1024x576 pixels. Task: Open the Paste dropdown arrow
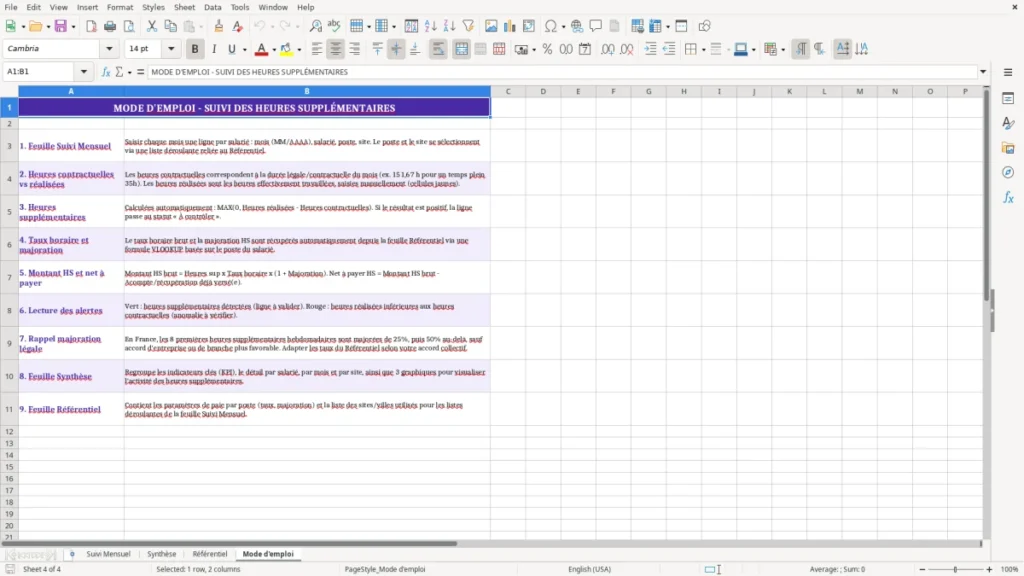pos(202,27)
